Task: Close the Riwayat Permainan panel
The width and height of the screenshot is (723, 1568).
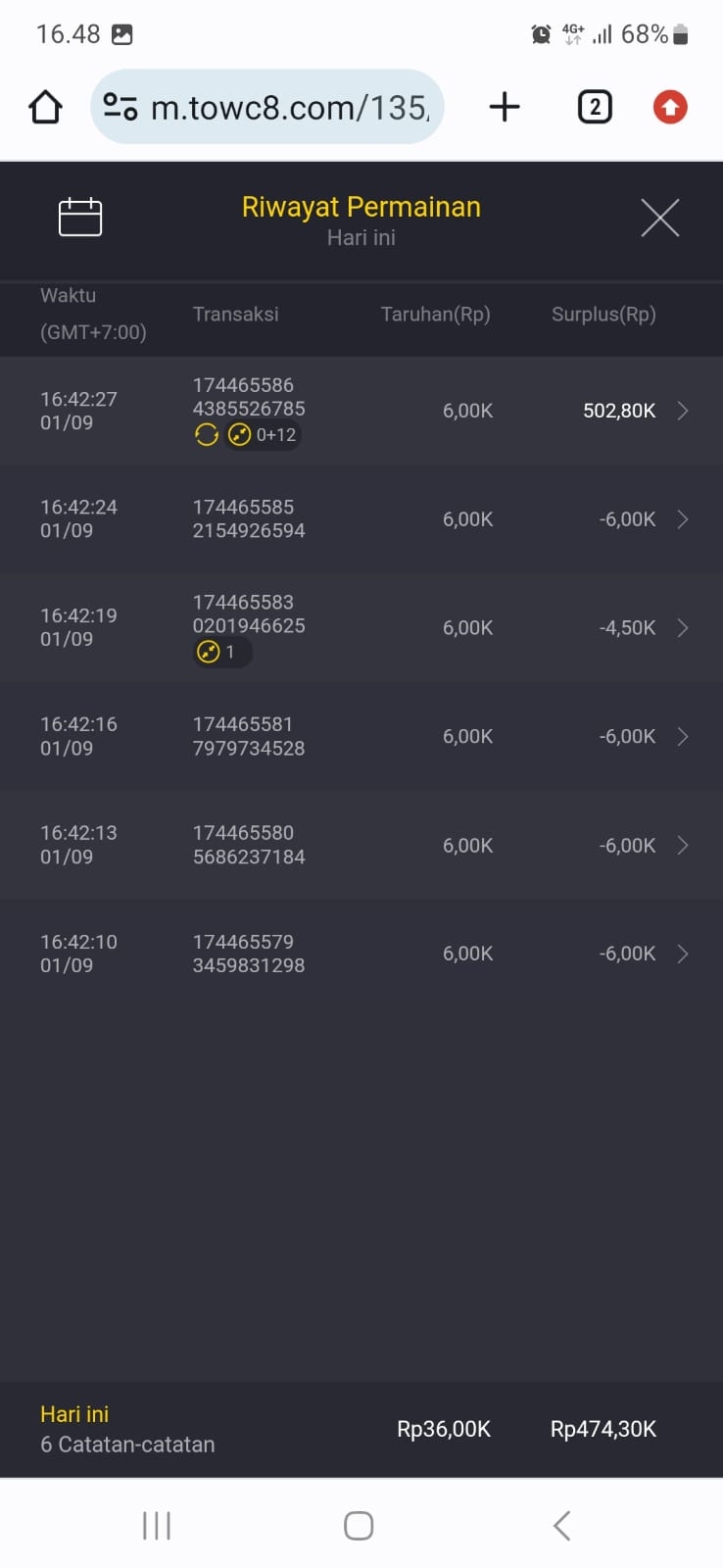Action: pyautogui.click(x=659, y=218)
